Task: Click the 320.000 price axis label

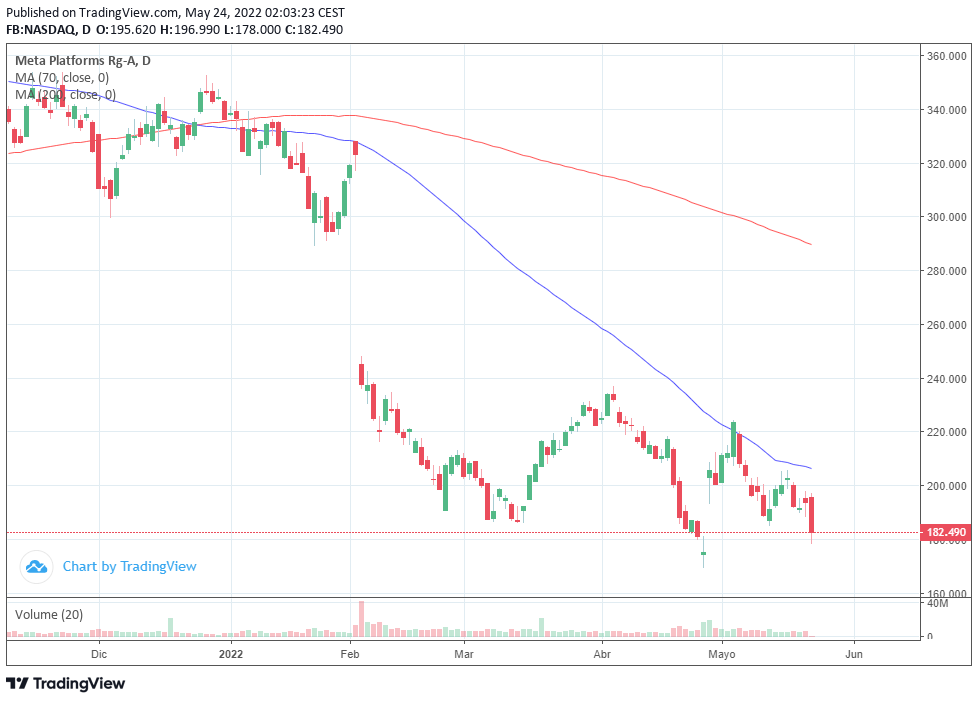Action: coord(947,164)
